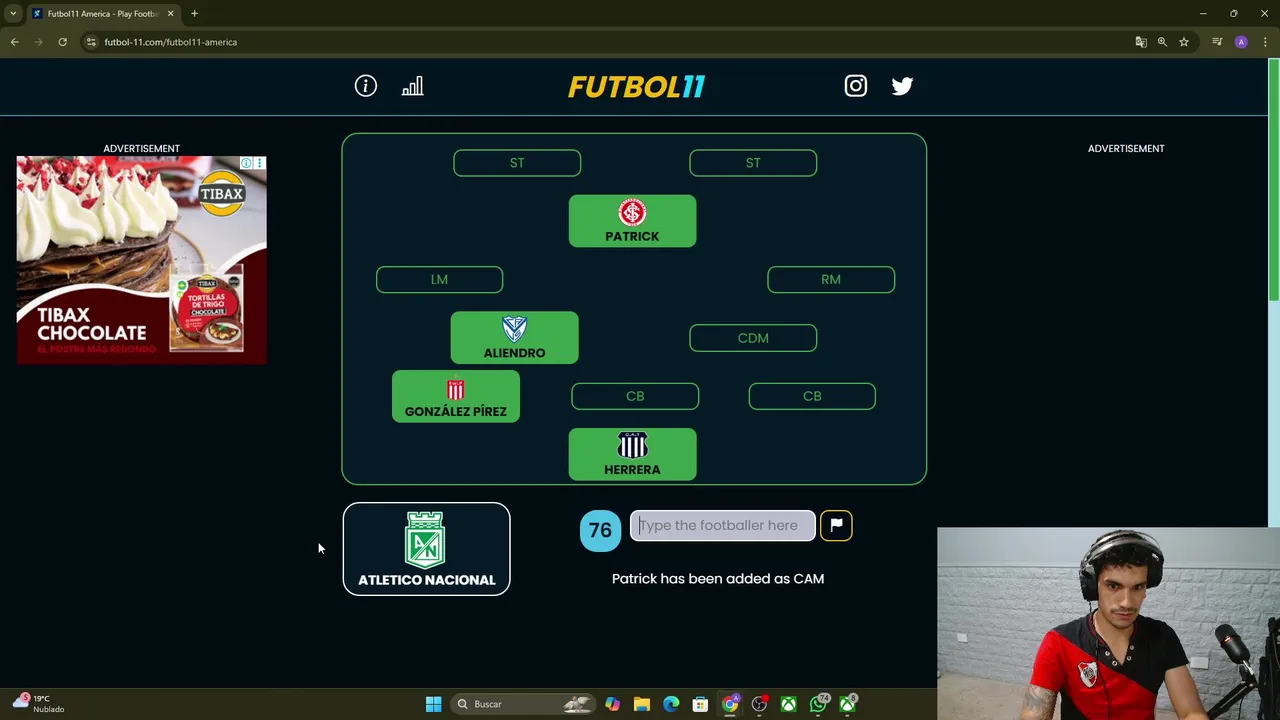The image size is (1280, 720).
Task: Click the page vertical scrollbar
Action: pos(1273,180)
